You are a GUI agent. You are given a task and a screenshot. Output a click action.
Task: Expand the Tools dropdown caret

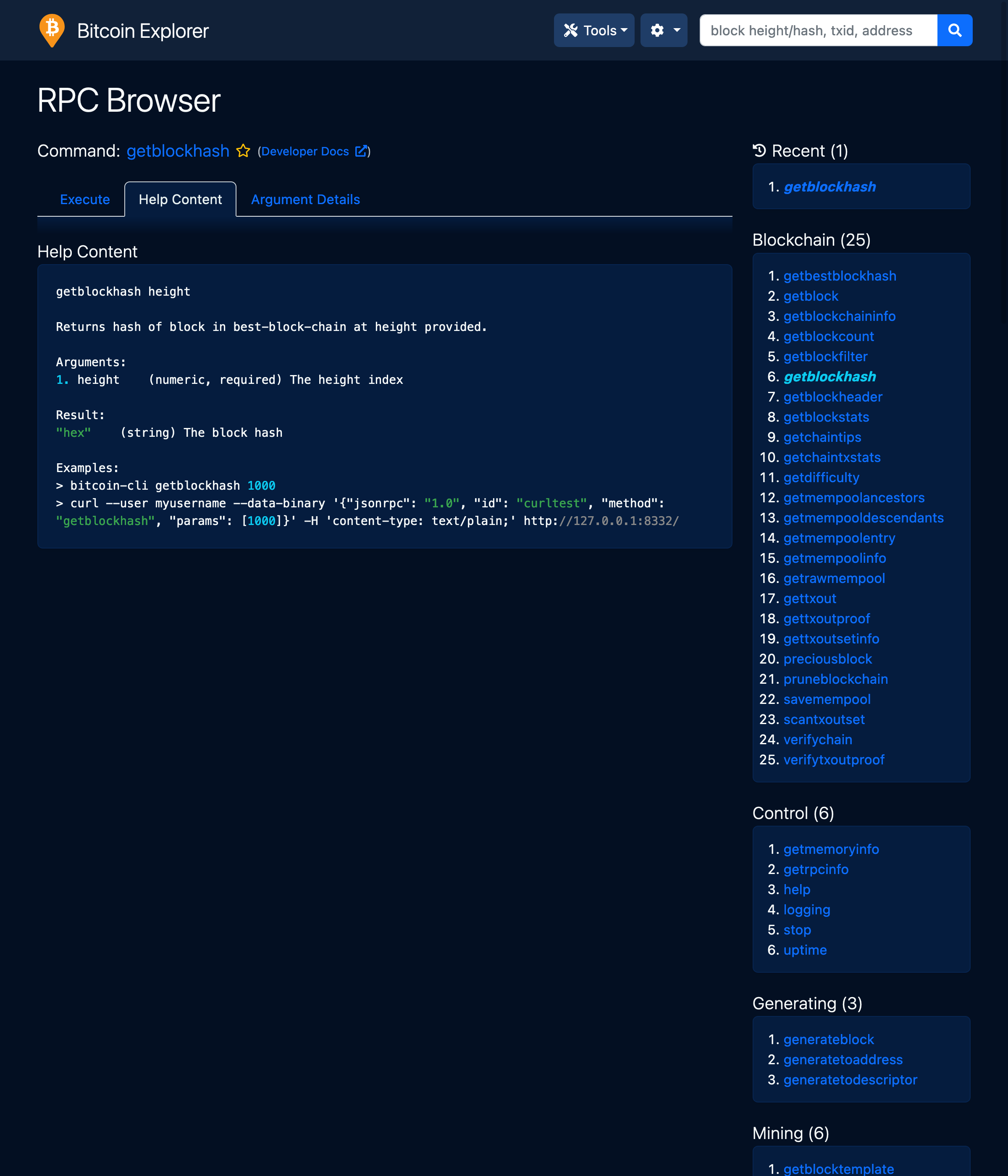tap(624, 30)
